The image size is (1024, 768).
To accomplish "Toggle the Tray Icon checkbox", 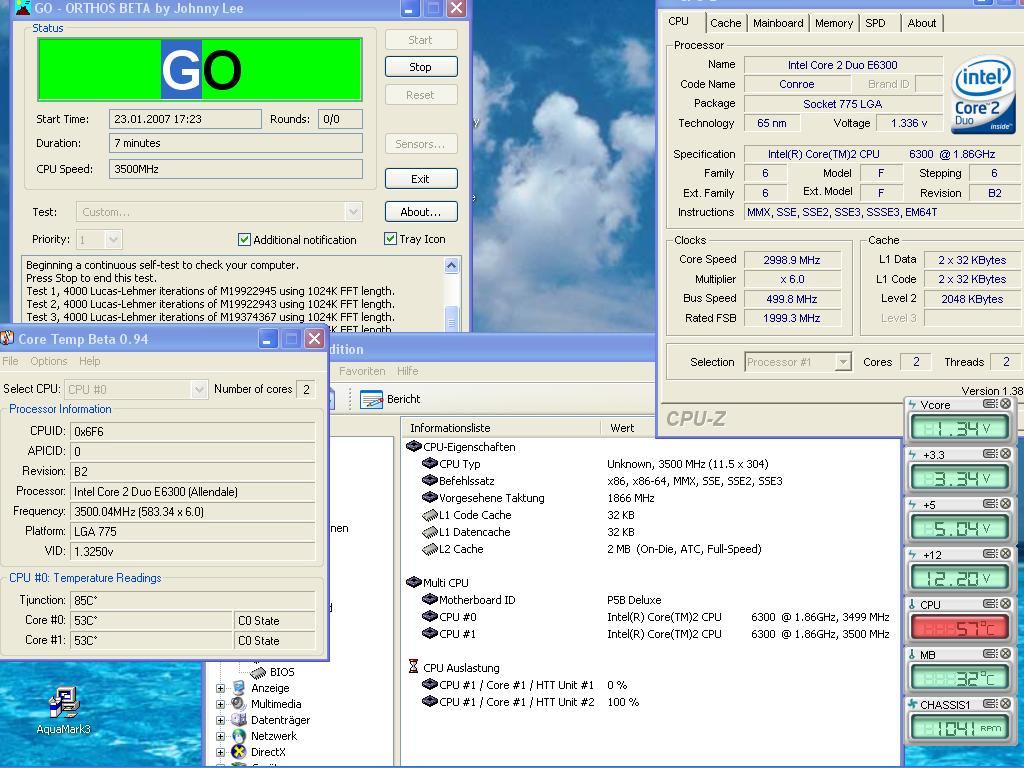I will click(x=391, y=239).
